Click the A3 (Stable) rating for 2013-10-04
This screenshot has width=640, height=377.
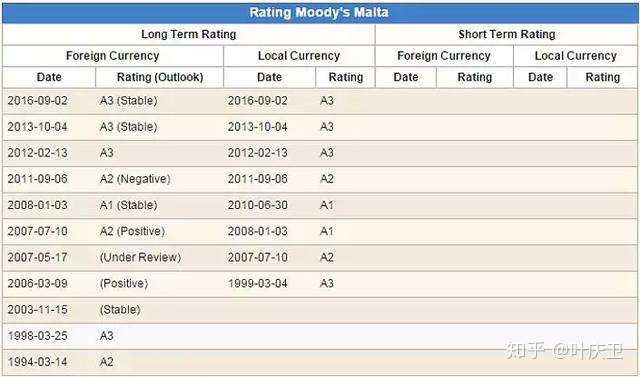tap(128, 127)
